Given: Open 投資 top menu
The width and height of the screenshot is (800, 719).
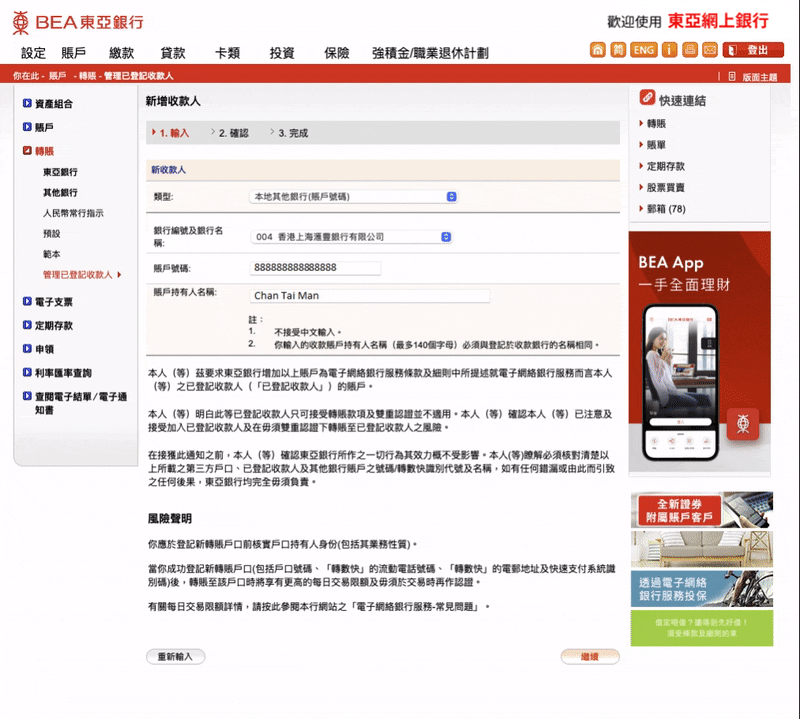Looking at the screenshot, I should coord(282,53).
